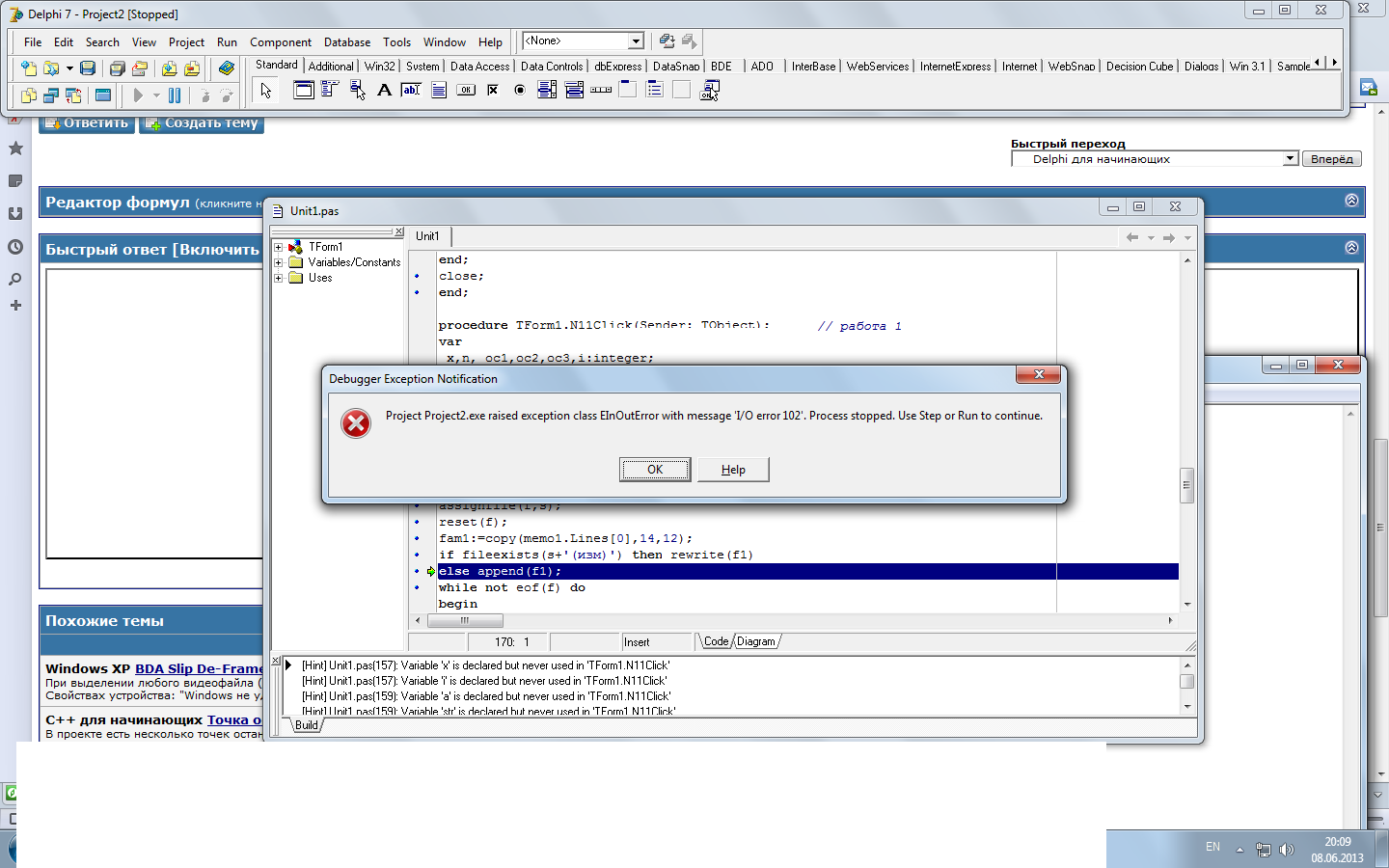
Task: Select the ComboBox component icon
Action: tap(574, 90)
